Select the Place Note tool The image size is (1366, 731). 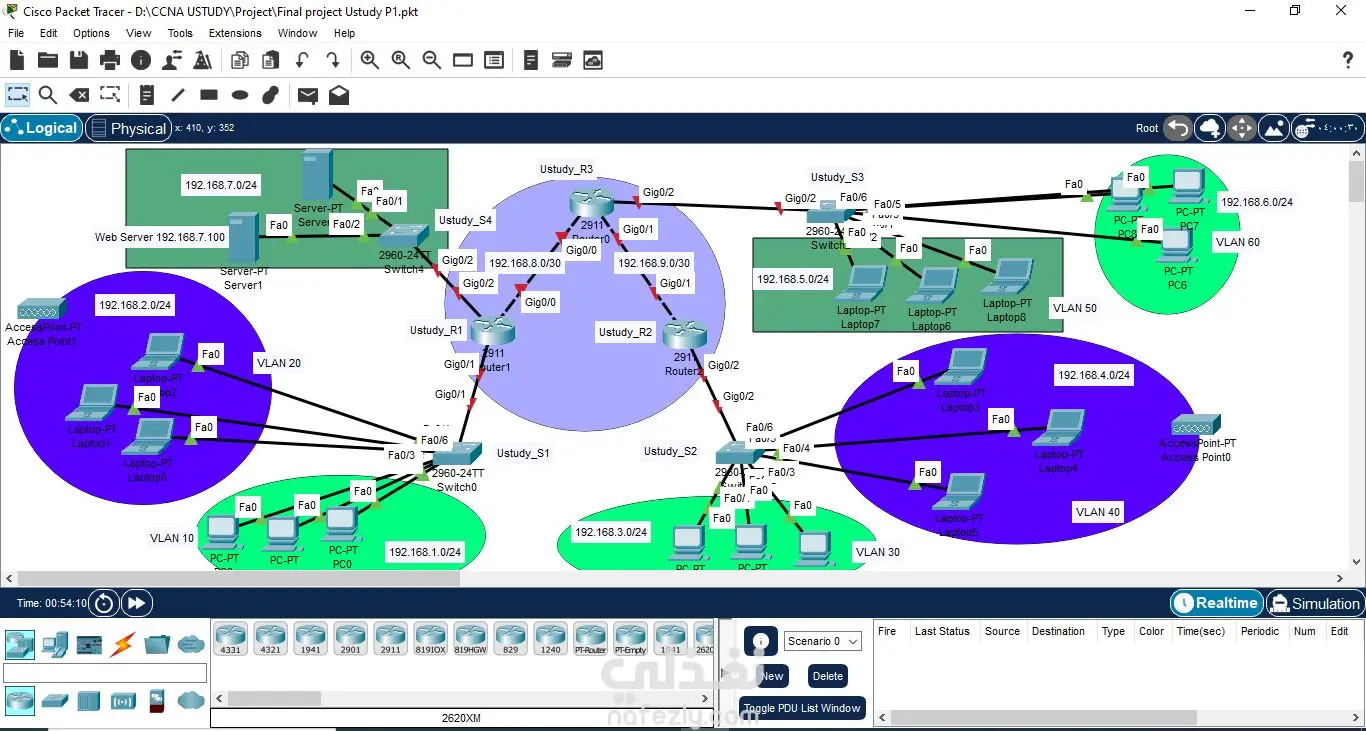(147, 95)
